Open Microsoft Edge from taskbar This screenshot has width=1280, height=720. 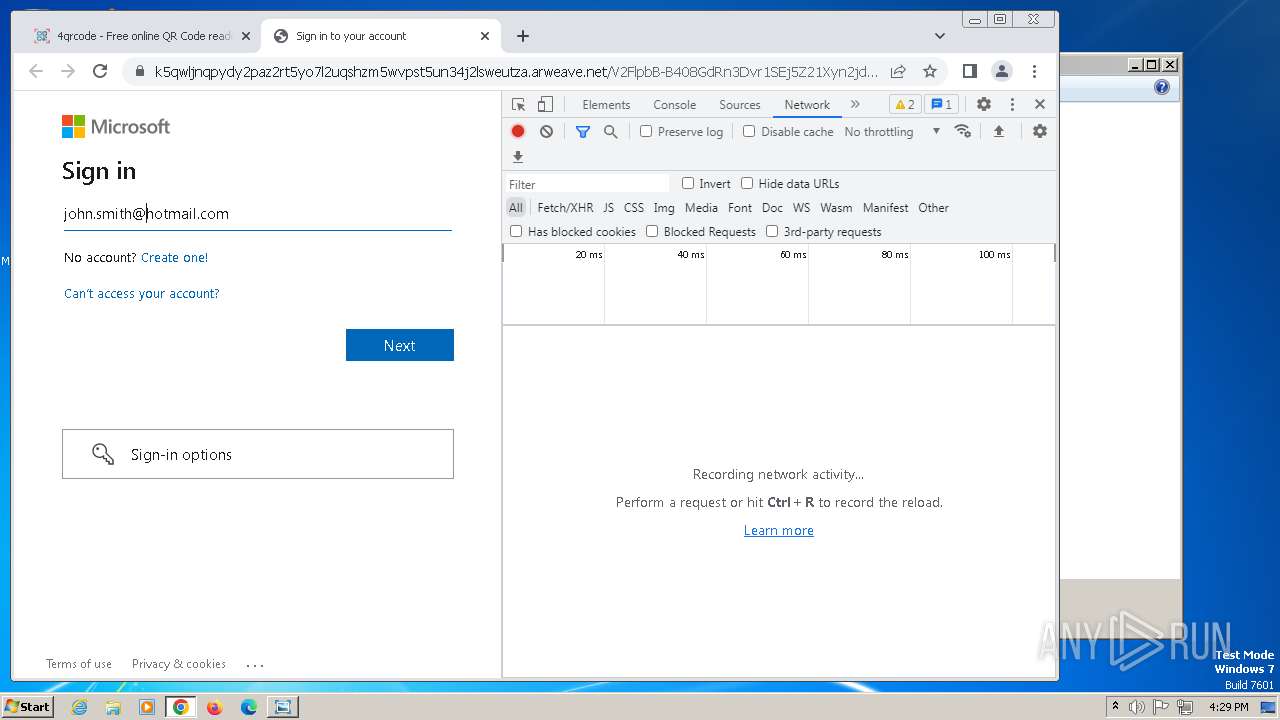point(249,707)
